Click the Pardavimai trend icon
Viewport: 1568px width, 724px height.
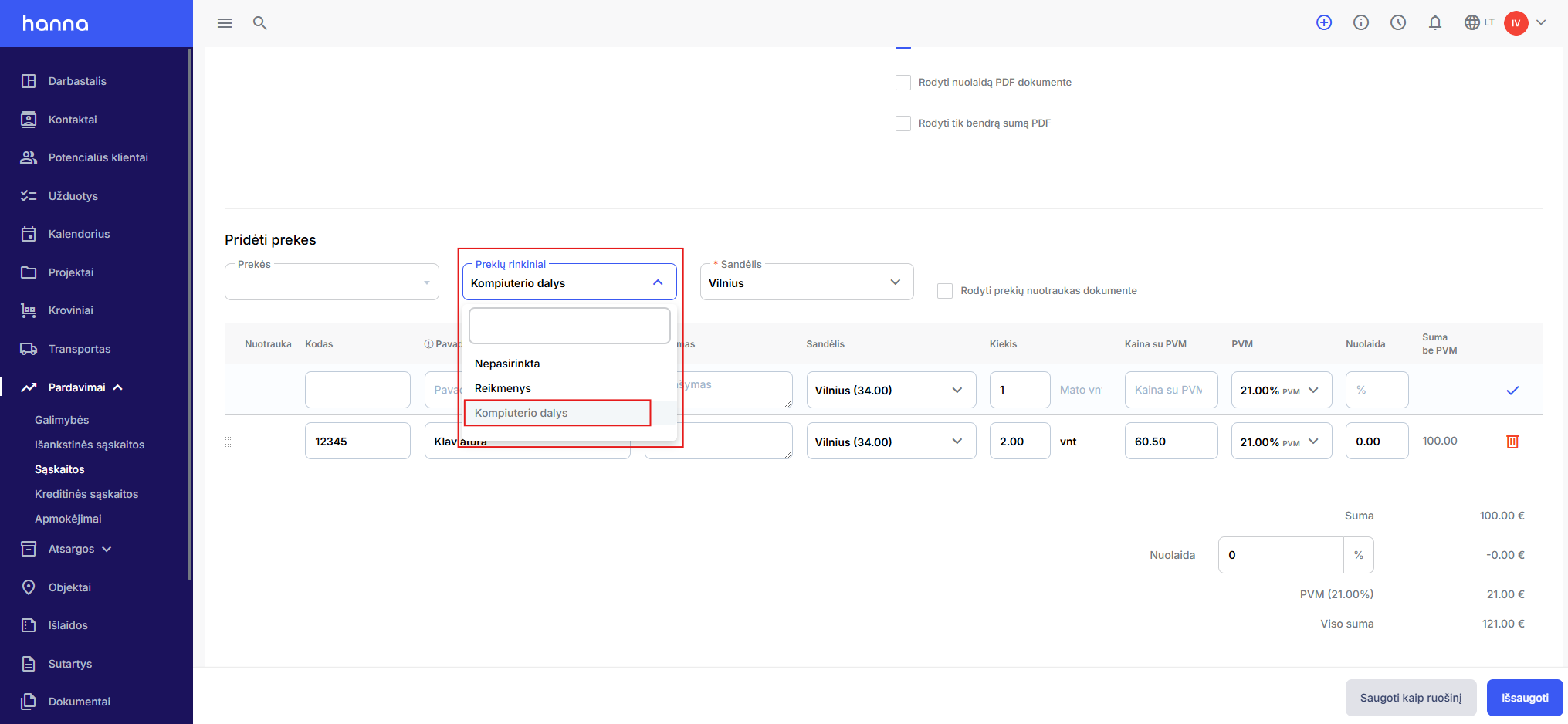point(29,387)
